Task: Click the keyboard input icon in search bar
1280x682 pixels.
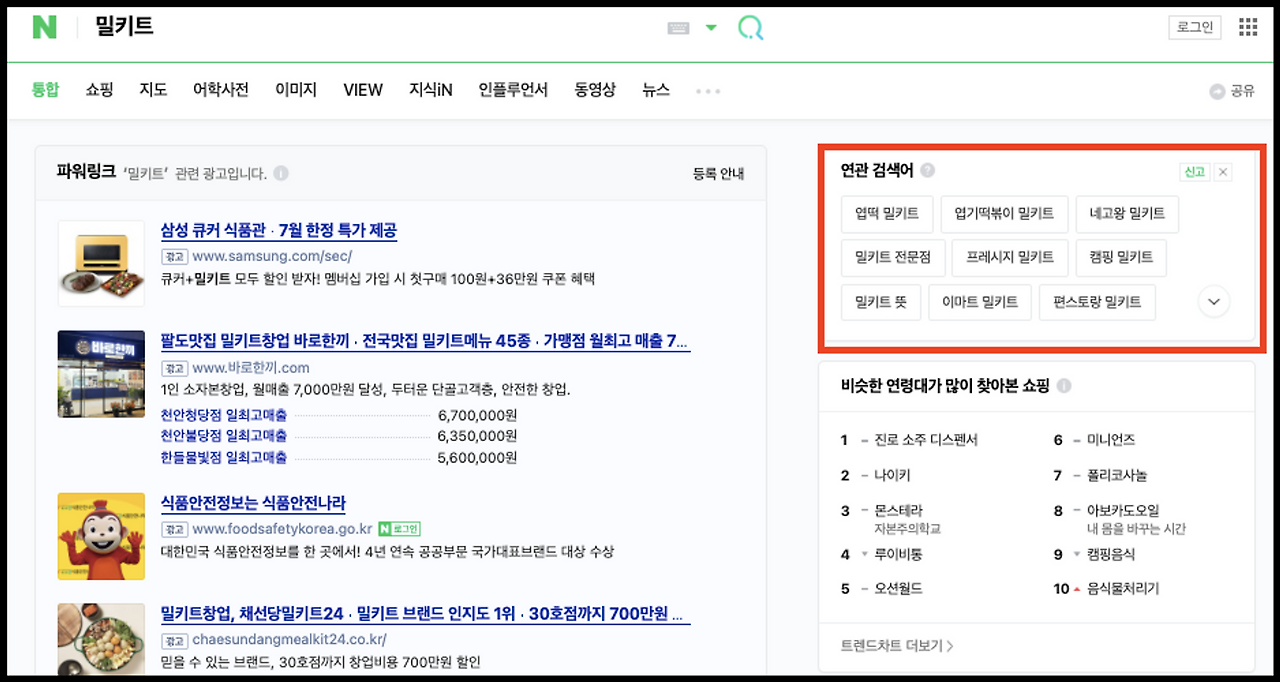Action: coord(680,27)
